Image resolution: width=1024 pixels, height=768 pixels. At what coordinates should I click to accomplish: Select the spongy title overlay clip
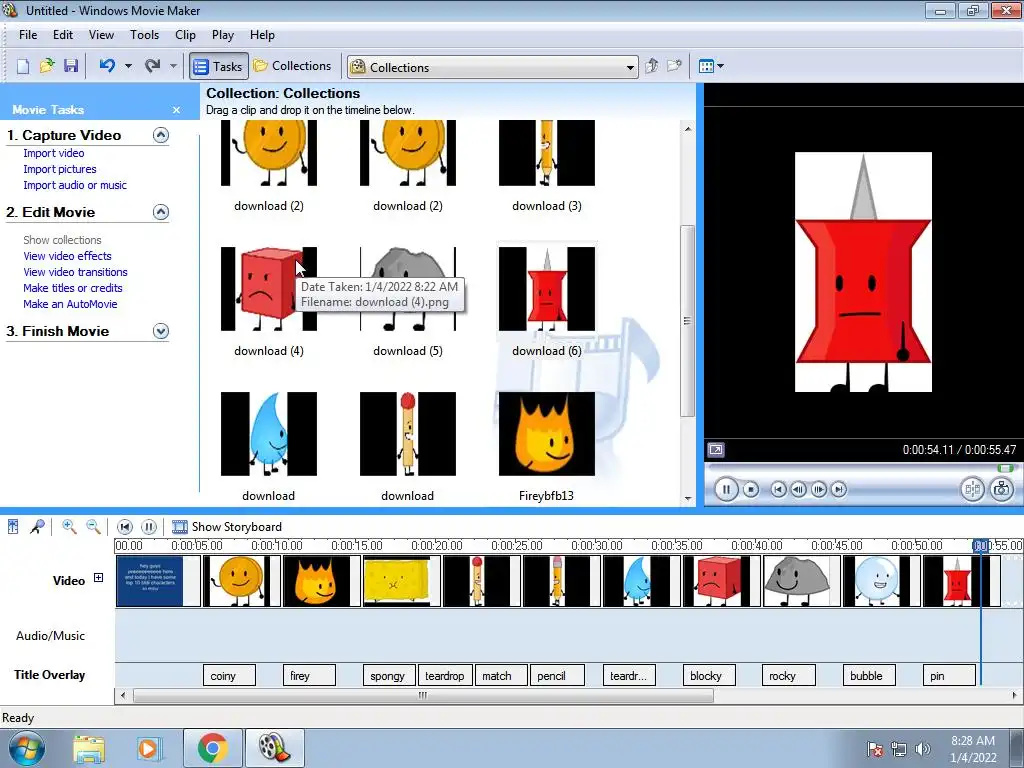pyautogui.click(x=388, y=676)
